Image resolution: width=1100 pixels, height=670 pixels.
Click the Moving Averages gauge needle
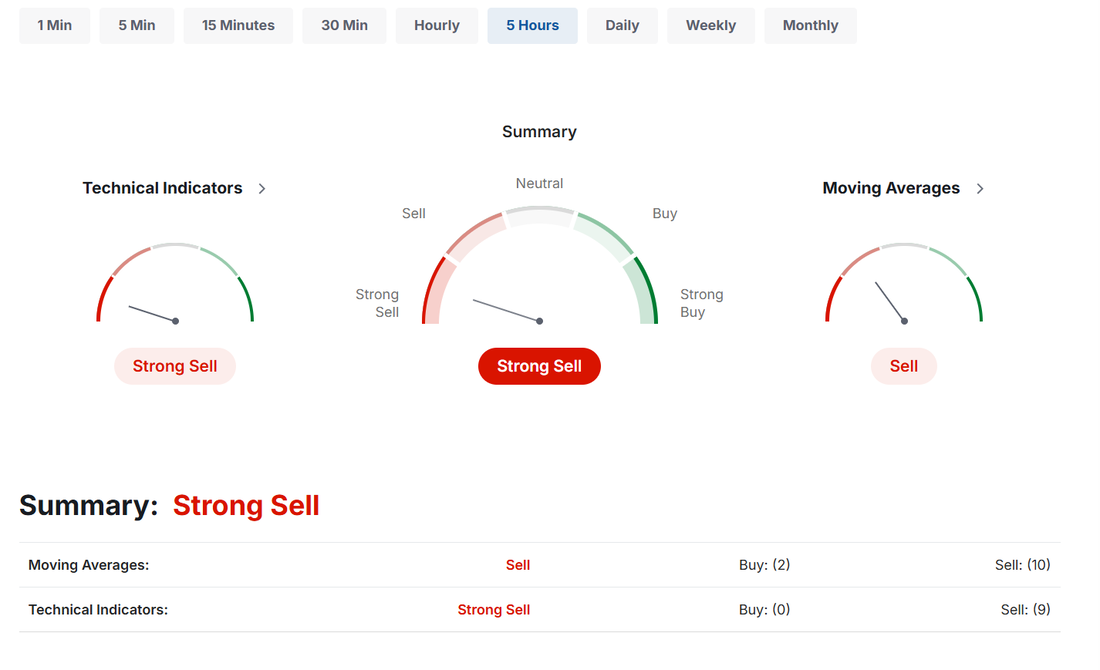tap(891, 302)
